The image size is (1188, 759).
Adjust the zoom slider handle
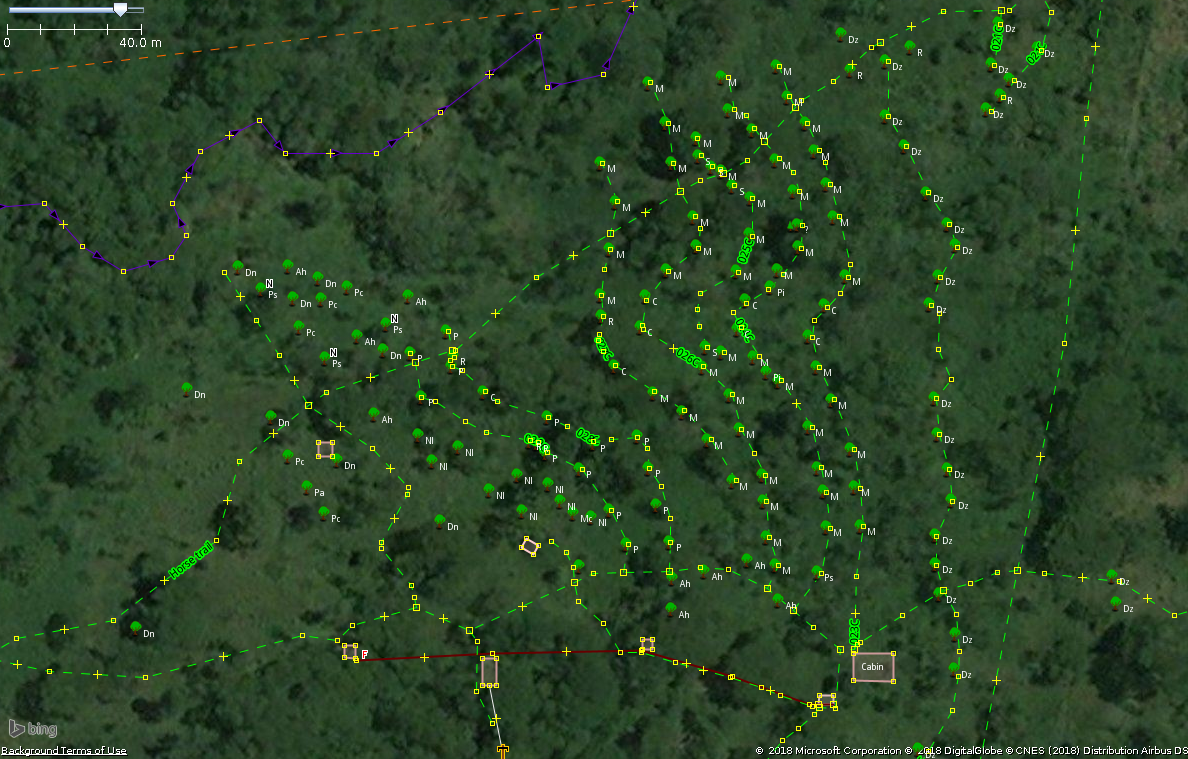tap(120, 9)
